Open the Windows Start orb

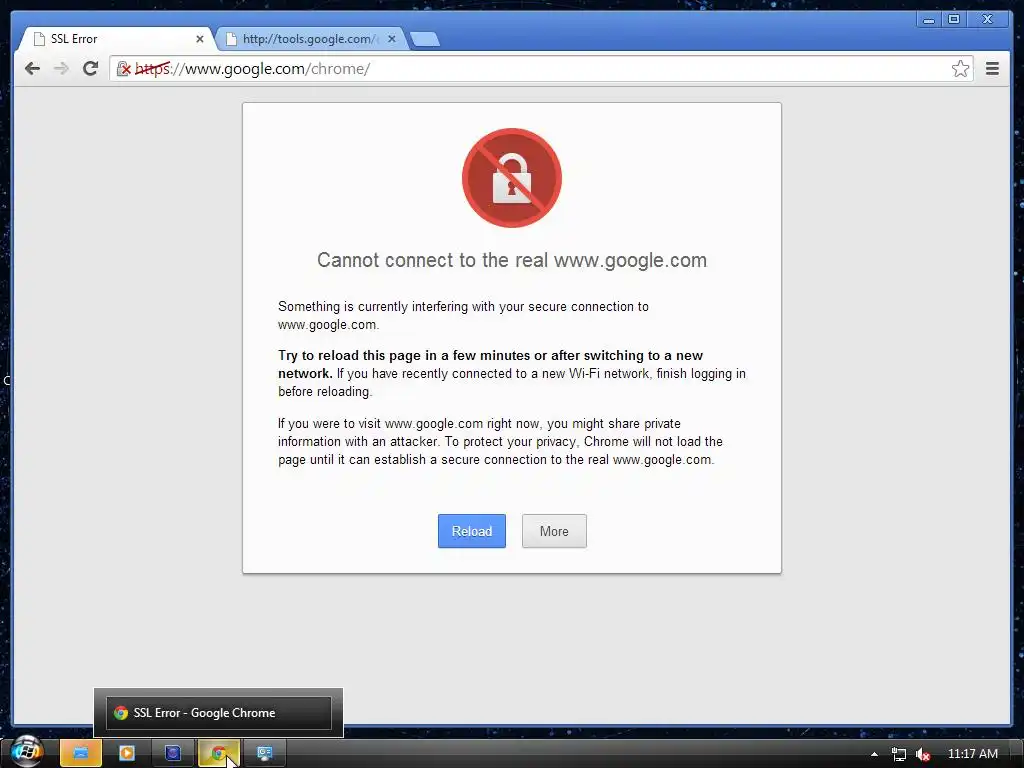26,752
